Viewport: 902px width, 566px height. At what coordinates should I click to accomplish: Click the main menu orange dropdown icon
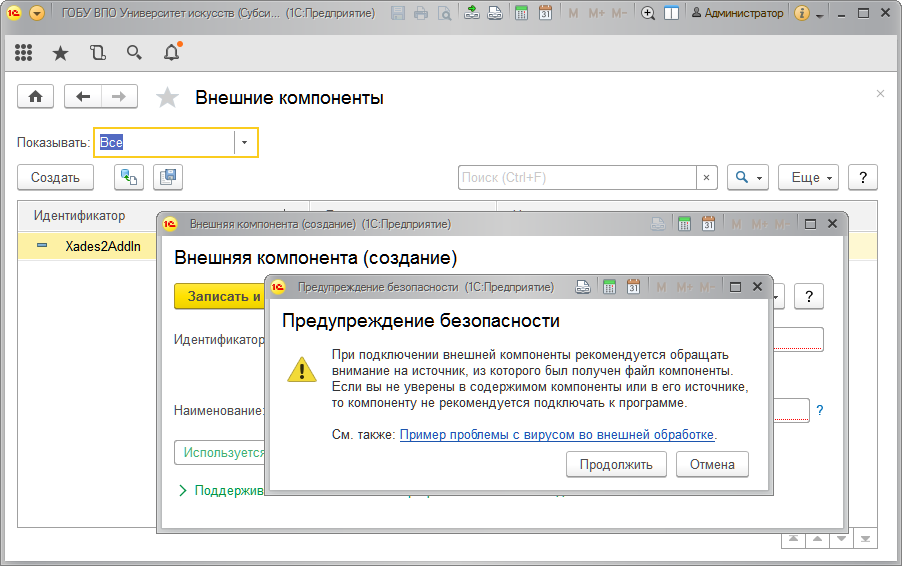click(x=37, y=13)
